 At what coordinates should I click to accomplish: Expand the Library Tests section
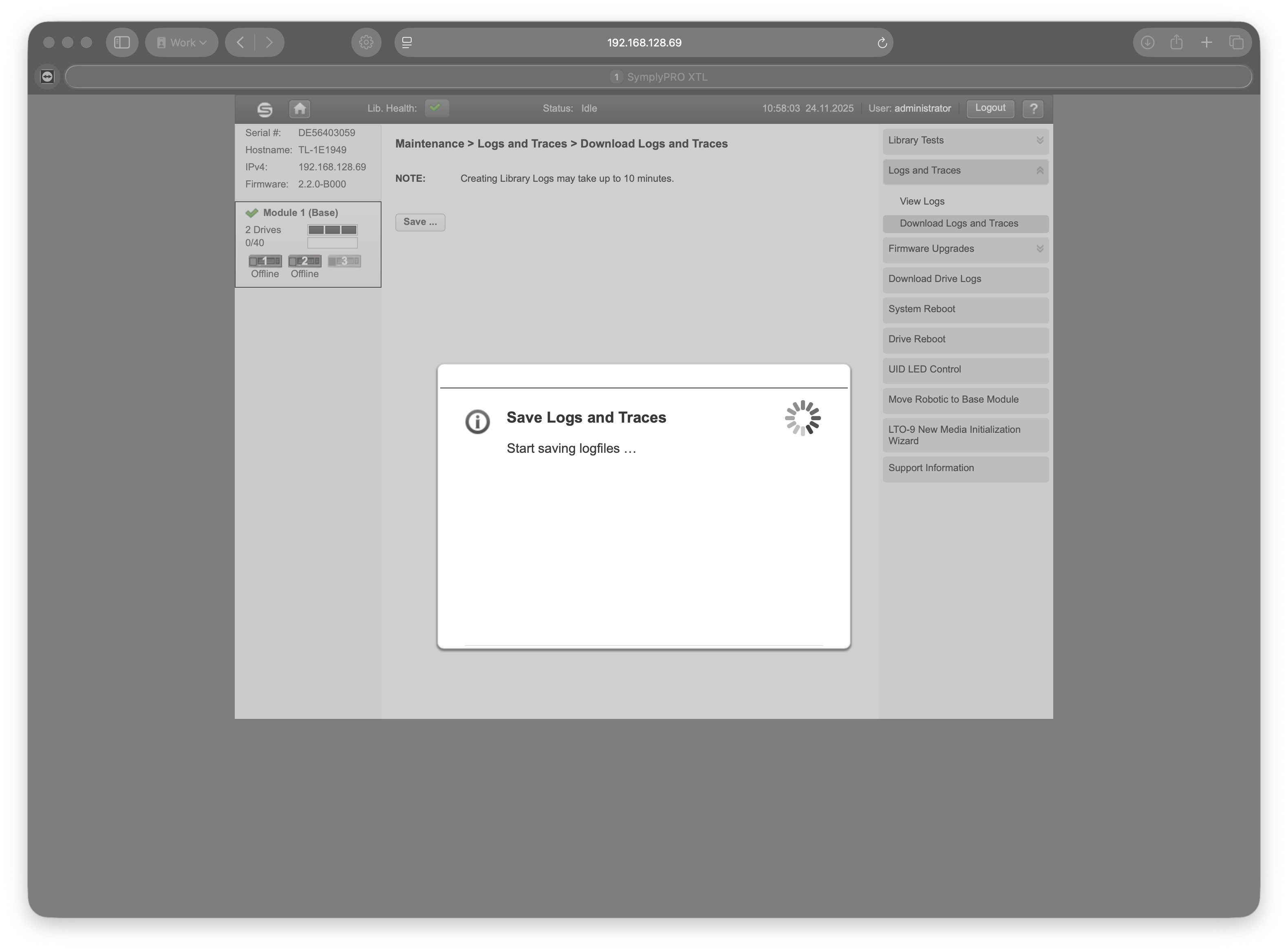tap(965, 141)
